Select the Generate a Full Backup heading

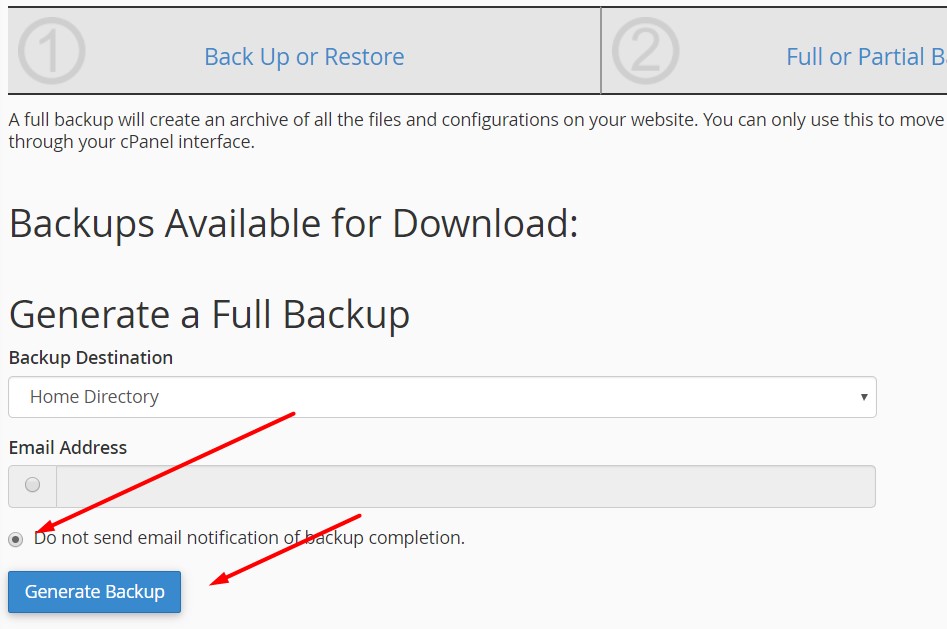click(x=209, y=314)
